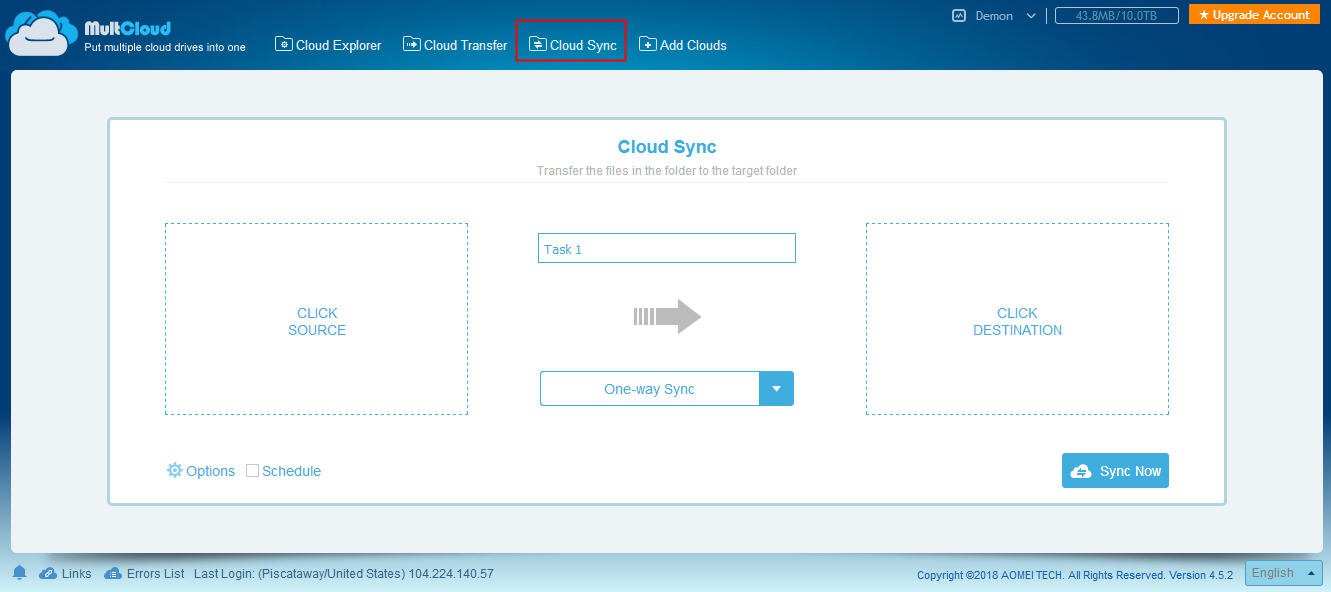Open the Links page

(x=76, y=574)
